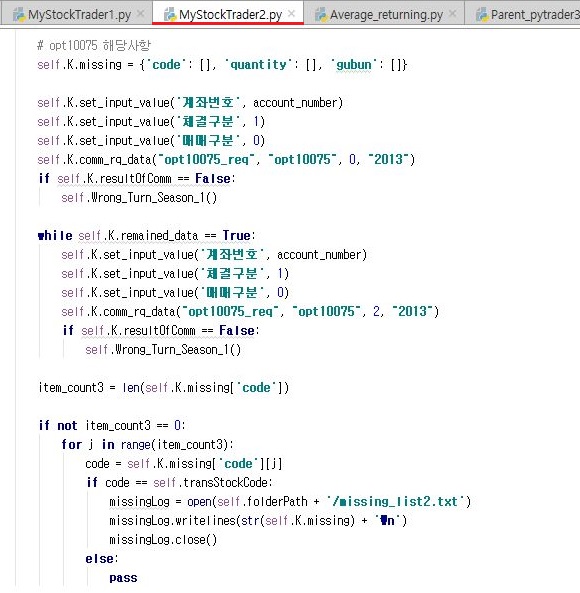Close the MyStockTrader1.py tab
The height and width of the screenshot is (593, 580).
(141, 14)
